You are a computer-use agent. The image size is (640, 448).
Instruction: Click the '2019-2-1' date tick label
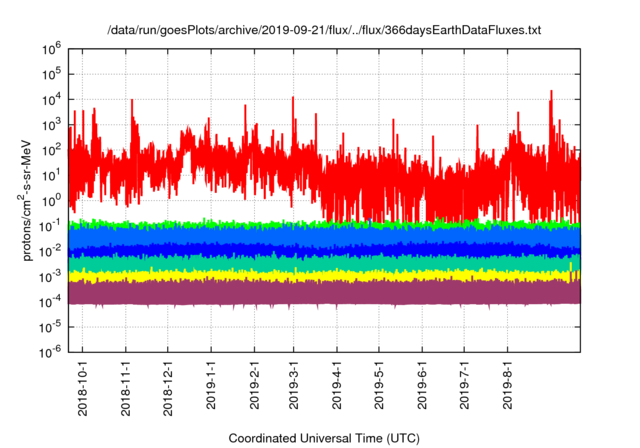click(254, 385)
